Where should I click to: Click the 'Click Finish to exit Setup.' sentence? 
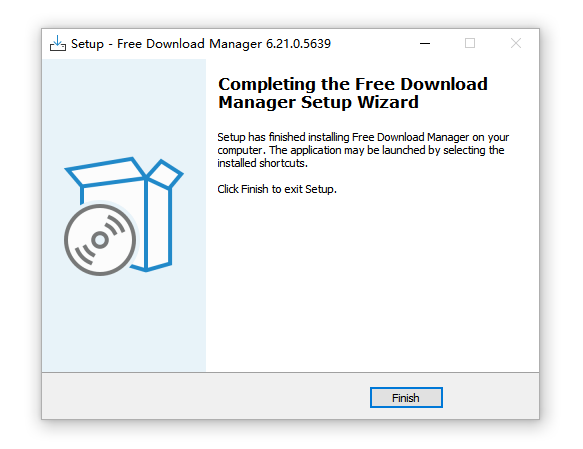(277, 189)
